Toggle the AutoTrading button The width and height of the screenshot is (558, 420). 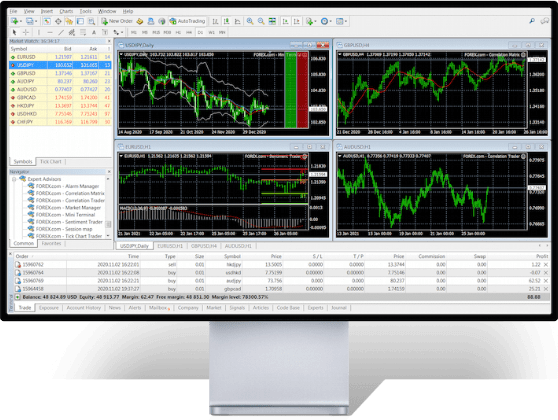pyautogui.click(x=188, y=21)
